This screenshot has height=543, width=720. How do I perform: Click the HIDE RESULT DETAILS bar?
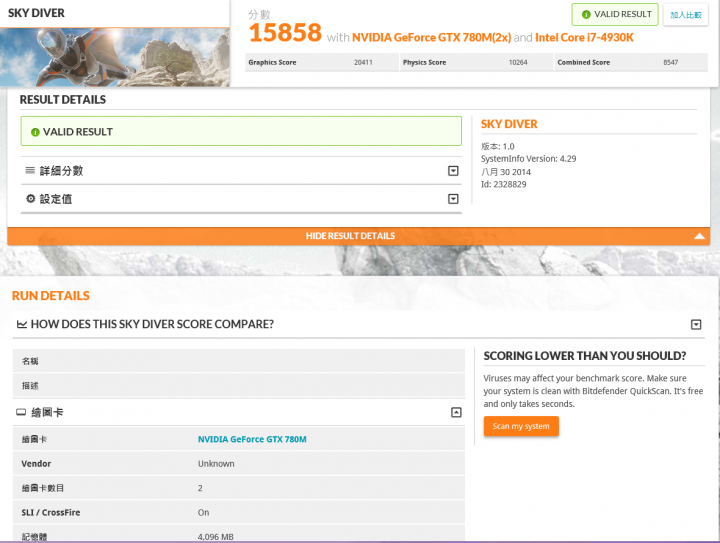click(359, 236)
